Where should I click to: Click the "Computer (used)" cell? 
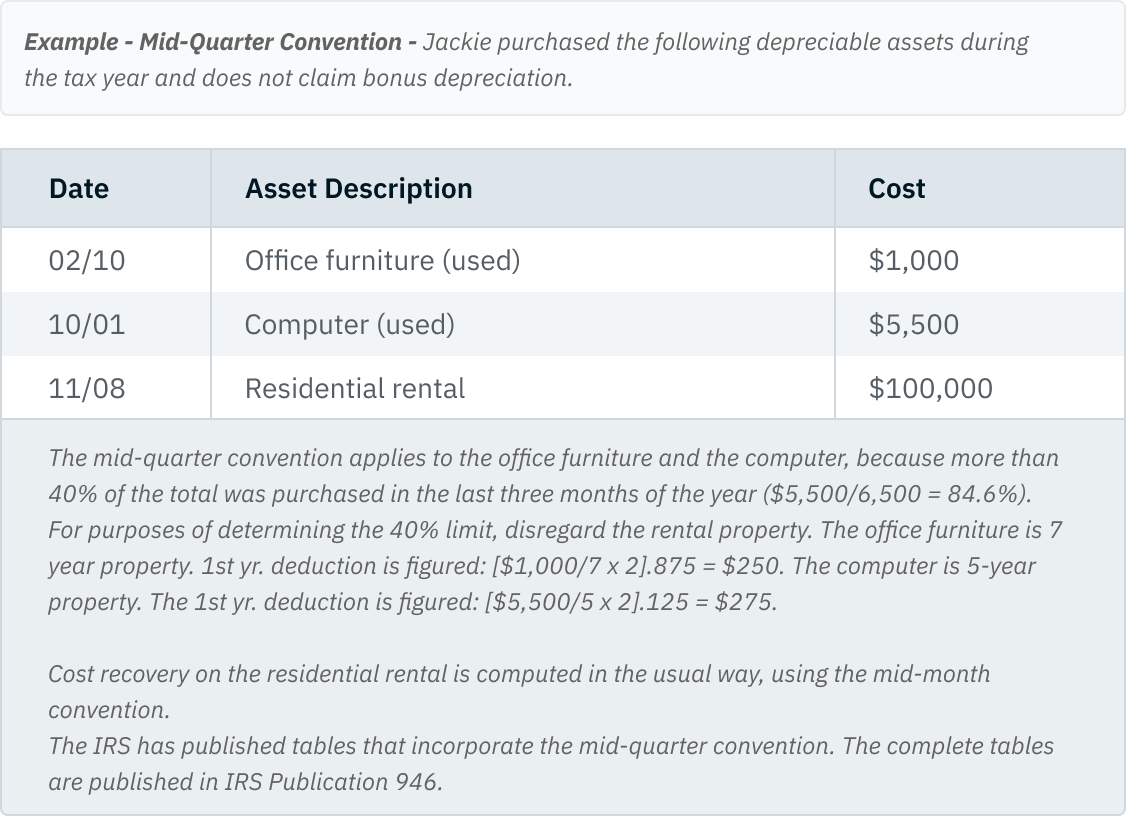tap(349, 324)
